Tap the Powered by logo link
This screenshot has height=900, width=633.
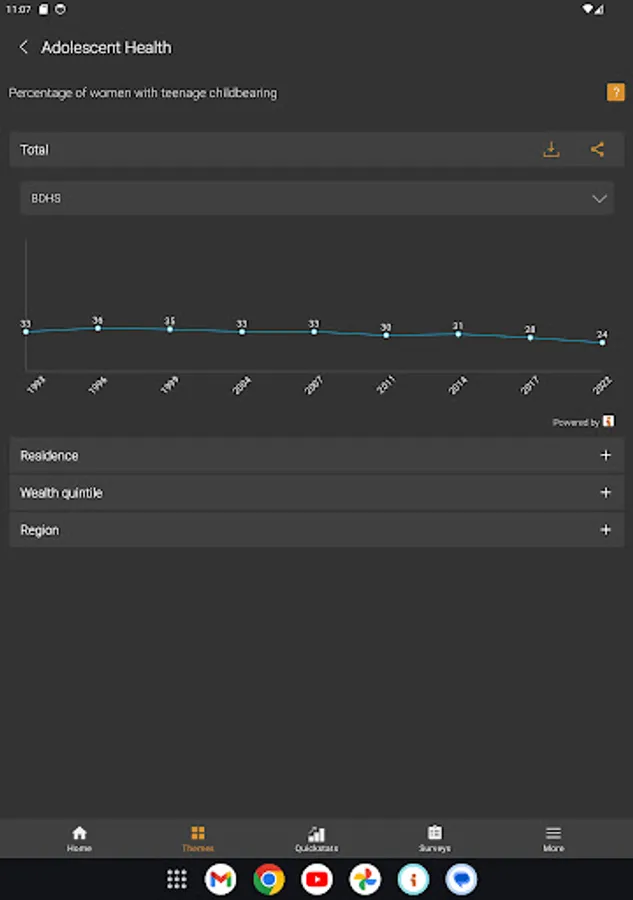click(608, 422)
